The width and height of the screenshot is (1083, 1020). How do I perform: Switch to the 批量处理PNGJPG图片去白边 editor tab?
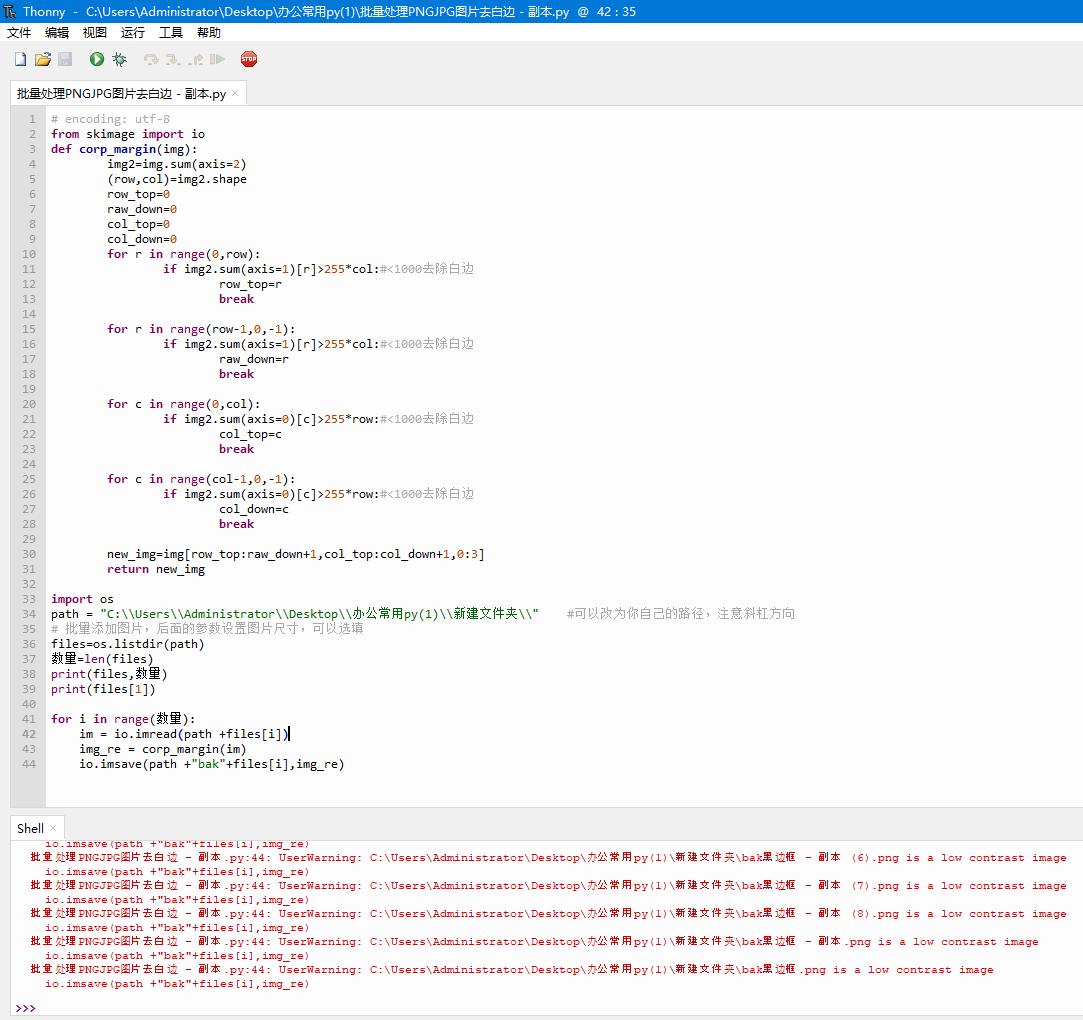(x=120, y=93)
